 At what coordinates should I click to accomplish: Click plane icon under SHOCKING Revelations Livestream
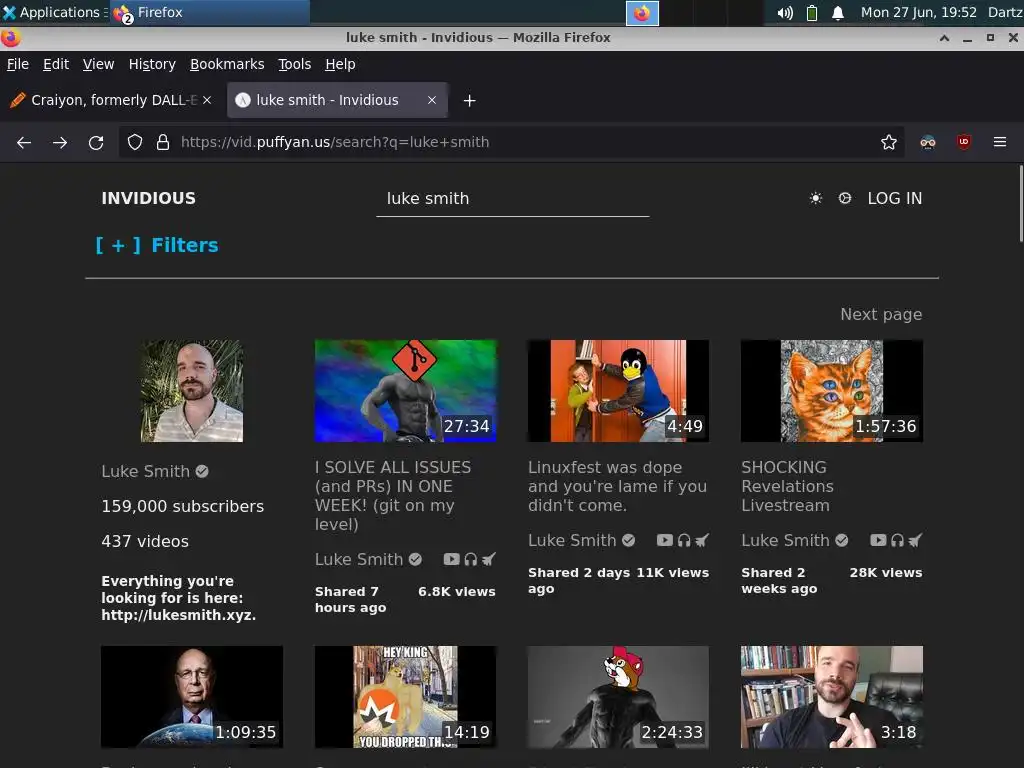pyautogui.click(x=915, y=540)
